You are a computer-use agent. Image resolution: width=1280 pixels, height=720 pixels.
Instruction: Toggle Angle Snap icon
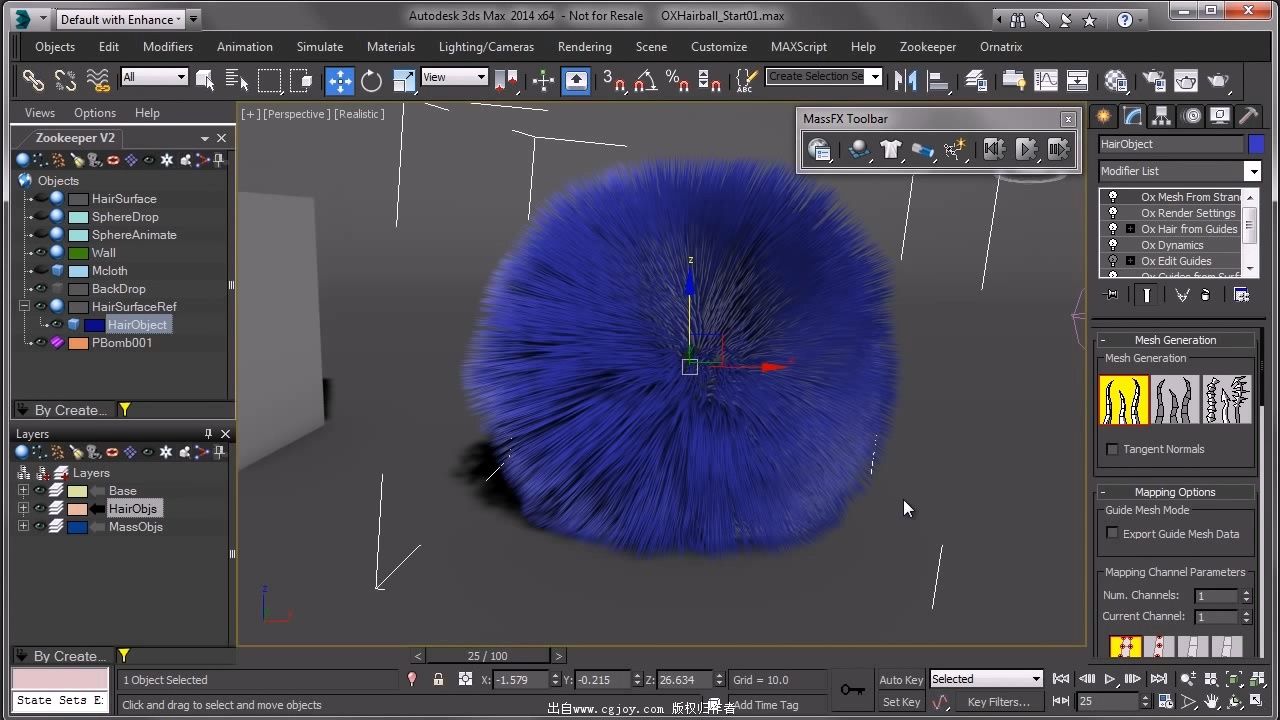(x=645, y=81)
